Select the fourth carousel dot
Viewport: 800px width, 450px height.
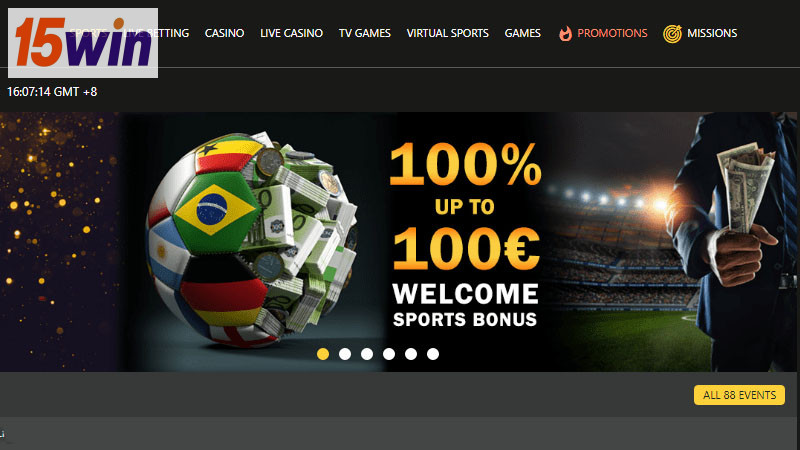(x=389, y=354)
